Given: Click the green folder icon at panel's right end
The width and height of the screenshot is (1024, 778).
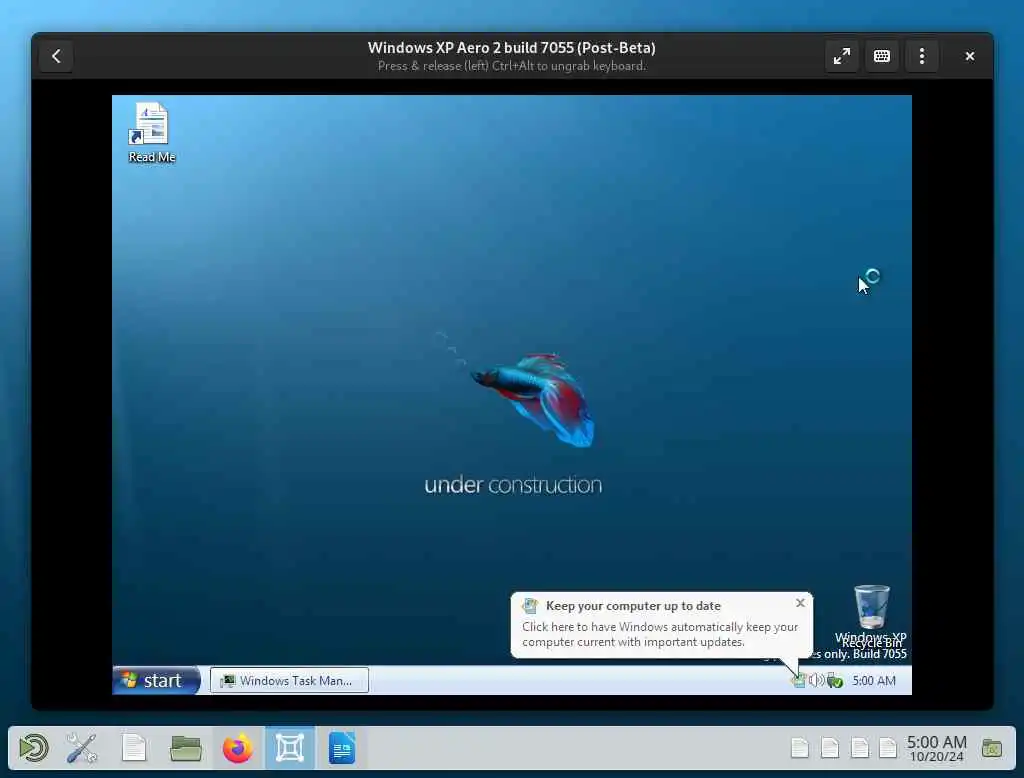Looking at the screenshot, I should coord(991,748).
